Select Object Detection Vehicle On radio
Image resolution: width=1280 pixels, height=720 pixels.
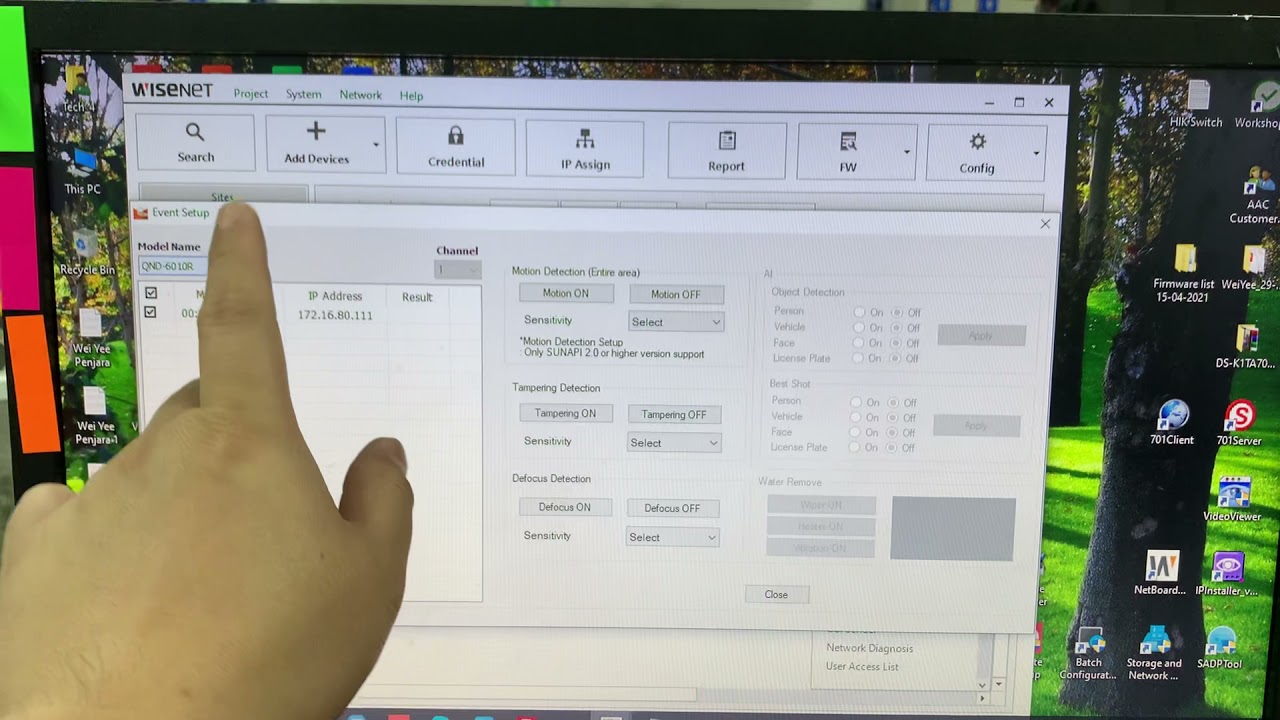click(860, 327)
